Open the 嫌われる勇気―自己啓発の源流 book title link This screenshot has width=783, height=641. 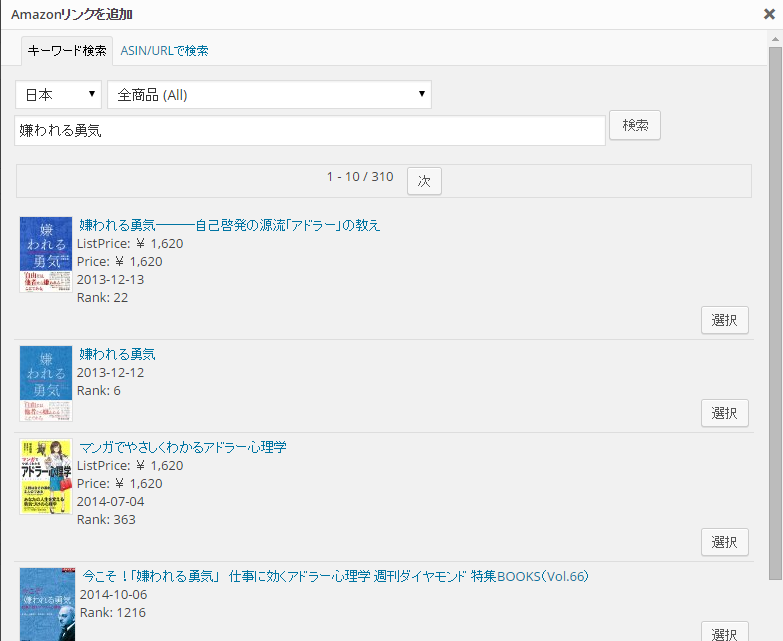click(x=230, y=225)
